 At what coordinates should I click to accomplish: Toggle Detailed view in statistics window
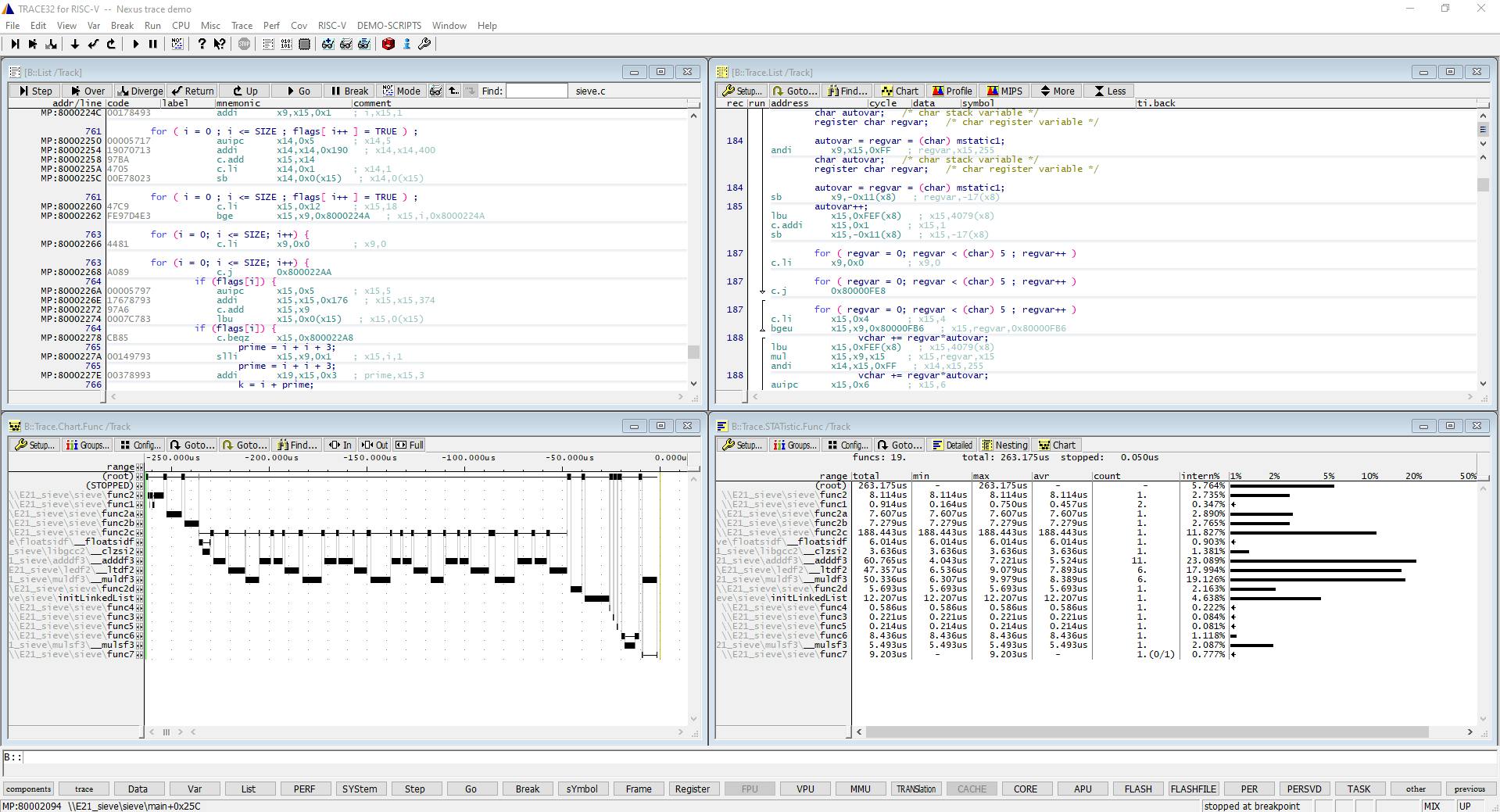click(x=952, y=445)
